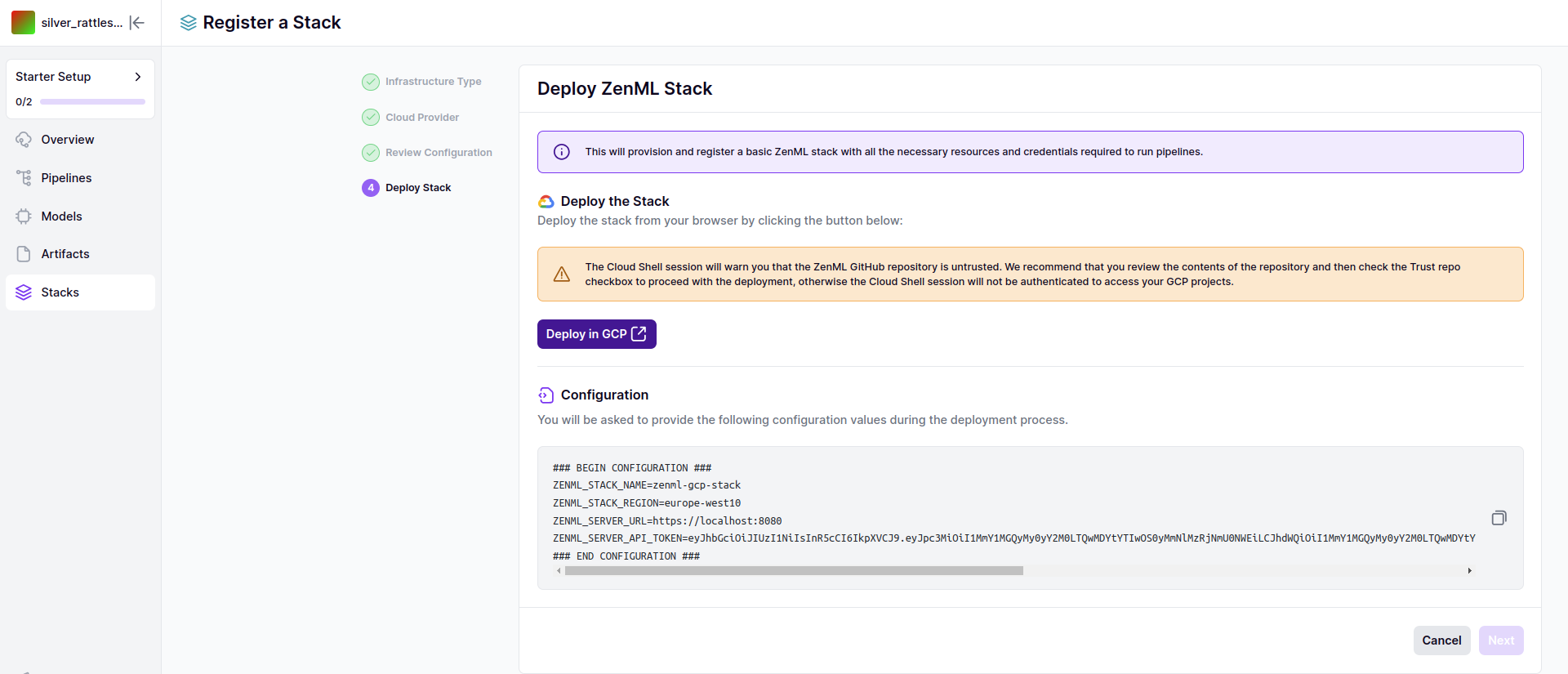Viewport: 1568px width, 674px height.
Task: Click the warning triangle icon
Action: [x=562, y=275]
